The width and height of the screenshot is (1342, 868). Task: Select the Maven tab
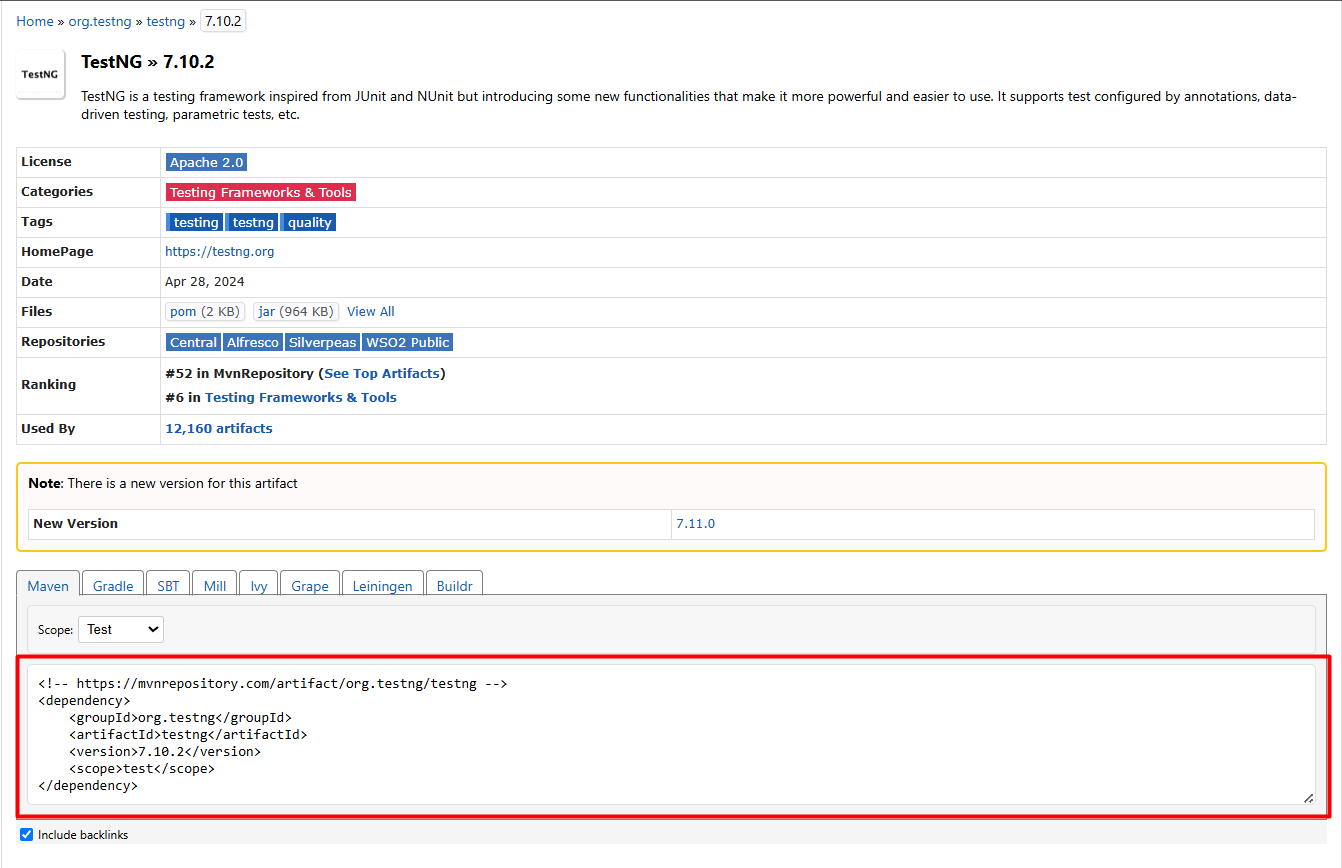tap(48, 586)
